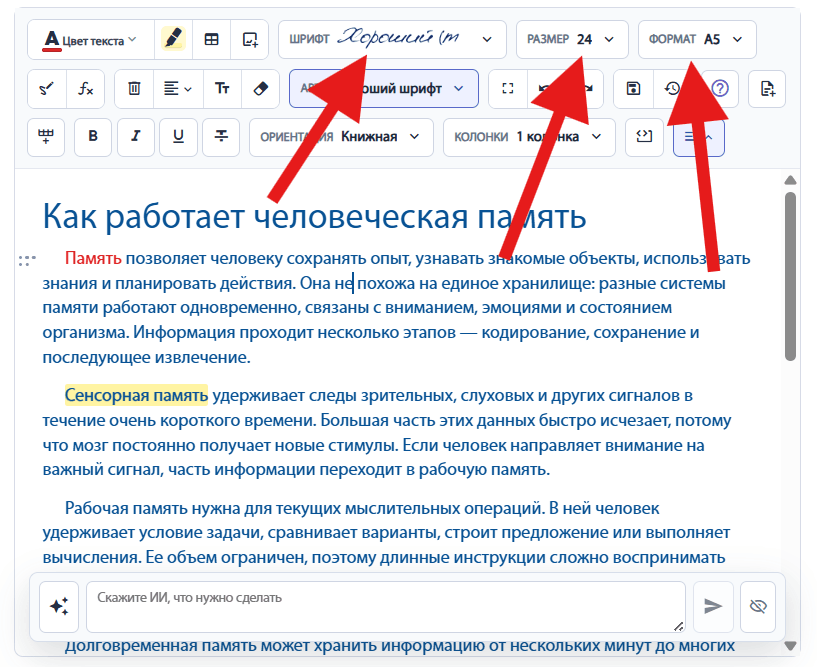Toggle fullscreen mode icon
817x667 pixels.
coord(507,89)
